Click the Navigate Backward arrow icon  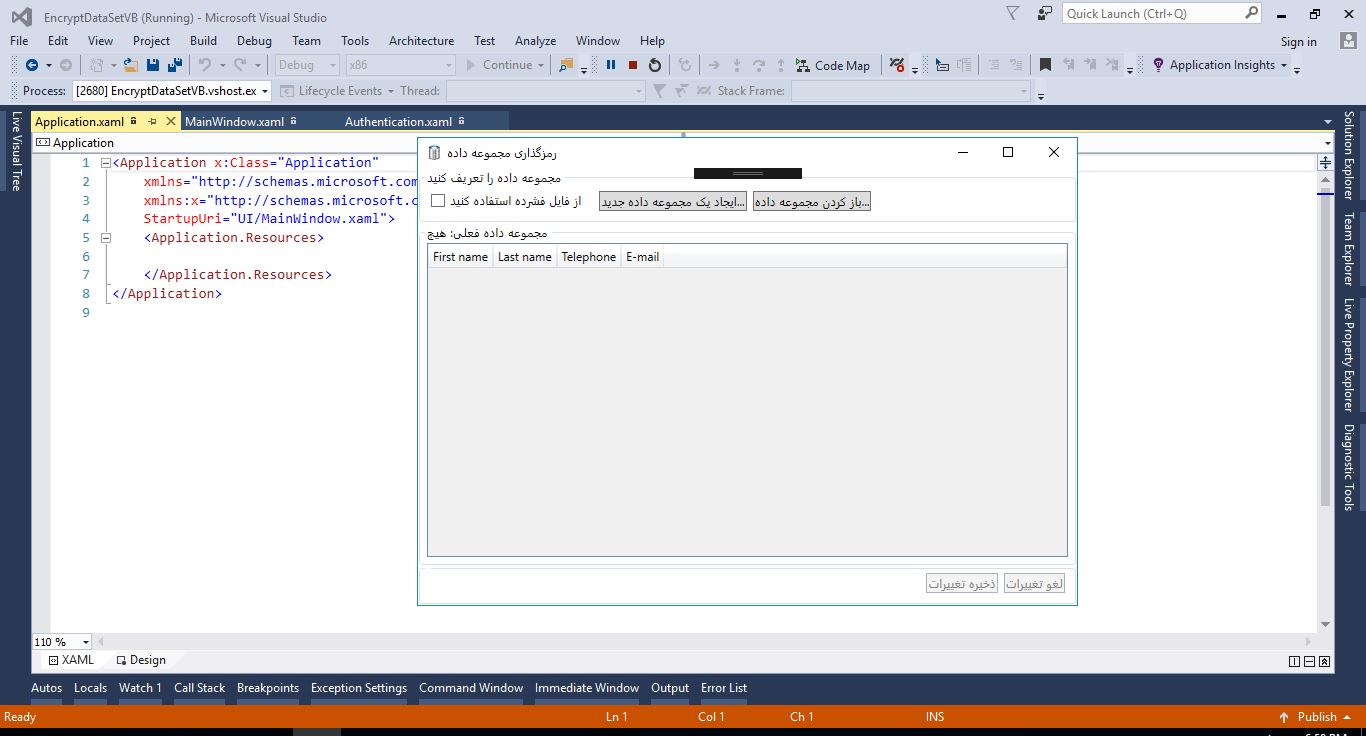point(32,65)
